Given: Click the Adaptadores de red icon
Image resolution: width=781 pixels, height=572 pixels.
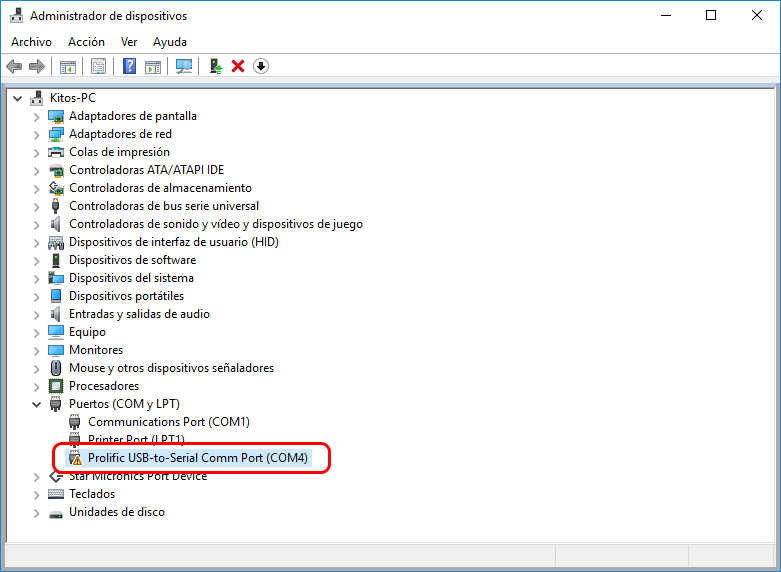Looking at the screenshot, I should pyautogui.click(x=56, y=134).
